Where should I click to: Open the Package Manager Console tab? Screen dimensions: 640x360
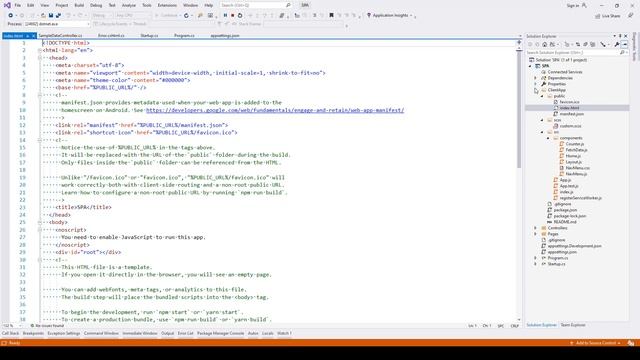(220, 333)
